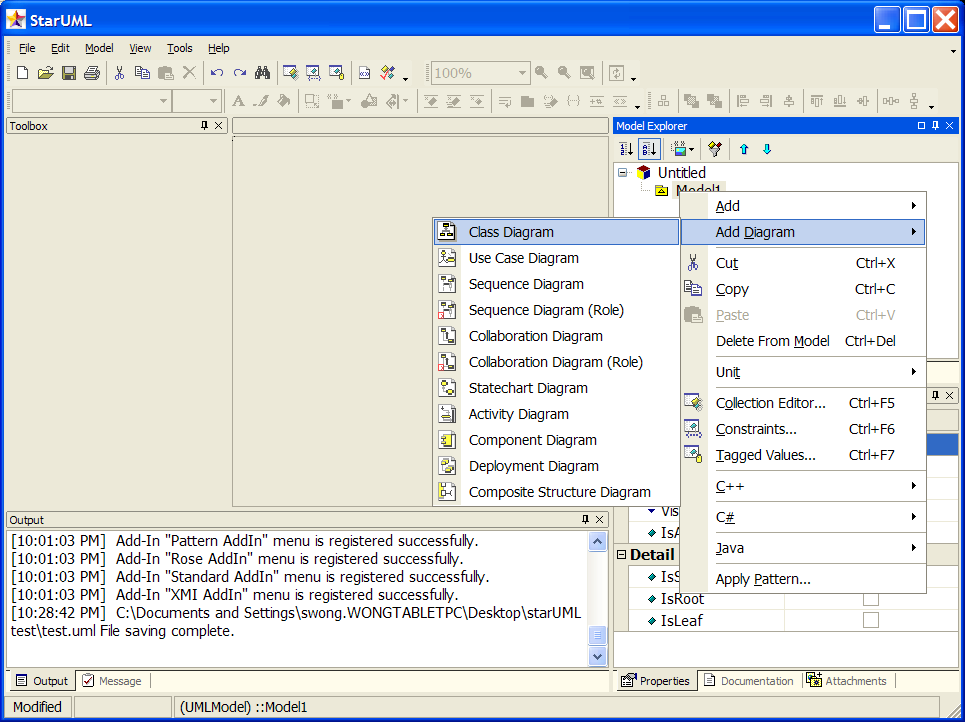Viewport: 965px width, 722px height.
Task: Click the Print toolbar icon
Action: tap(92, 73)
